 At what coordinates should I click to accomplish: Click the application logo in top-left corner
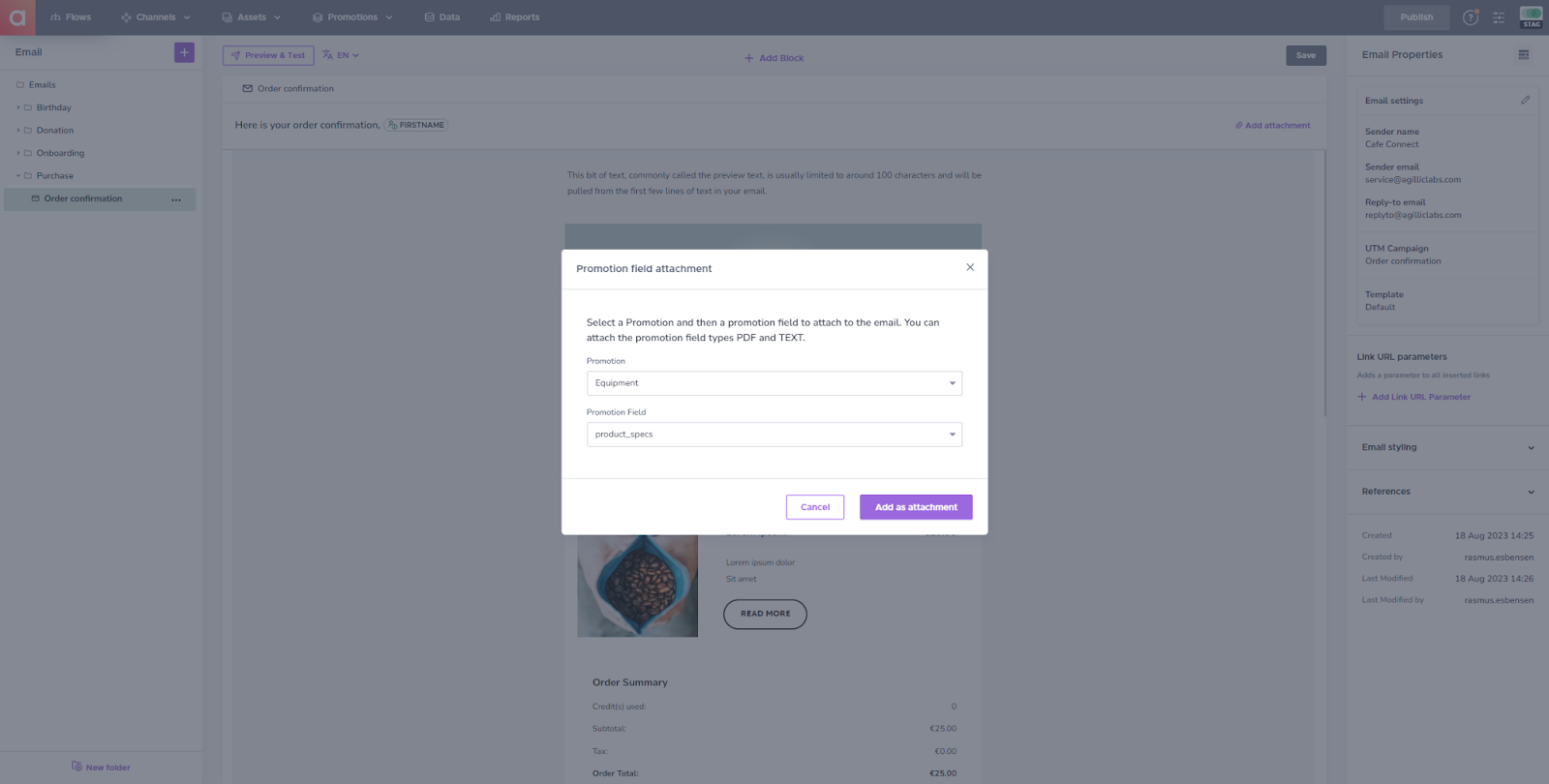tap(17, 17)
